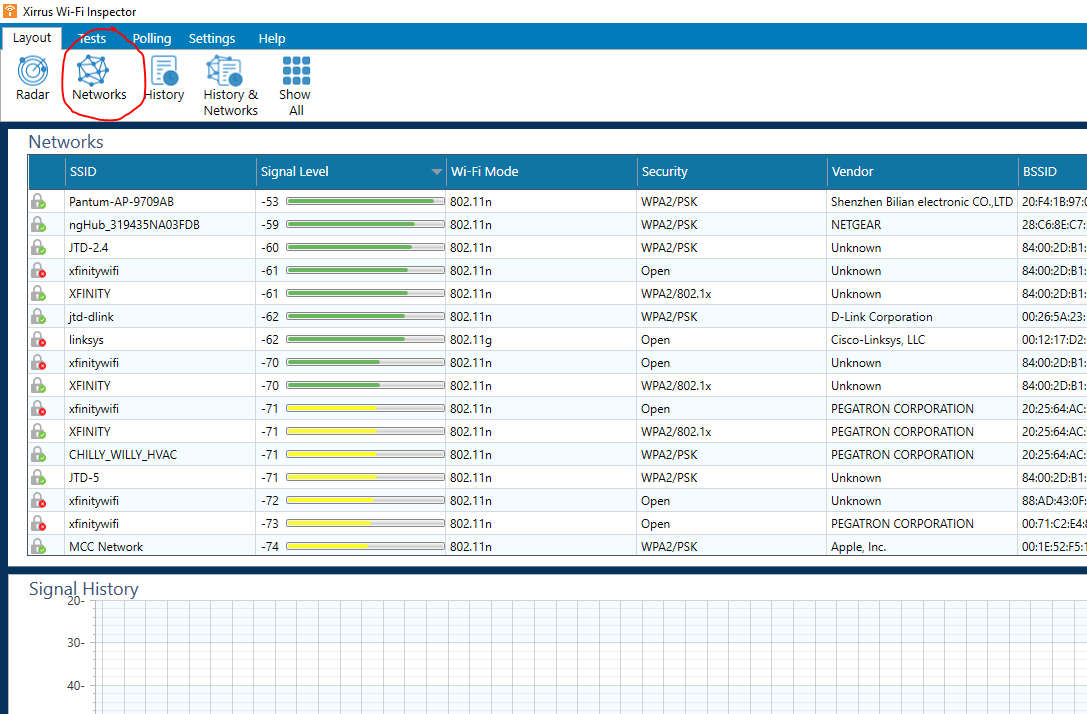Select the jtd-dlink network row
Viewport: 1087px width, 714px height.
tap(557, 317)
